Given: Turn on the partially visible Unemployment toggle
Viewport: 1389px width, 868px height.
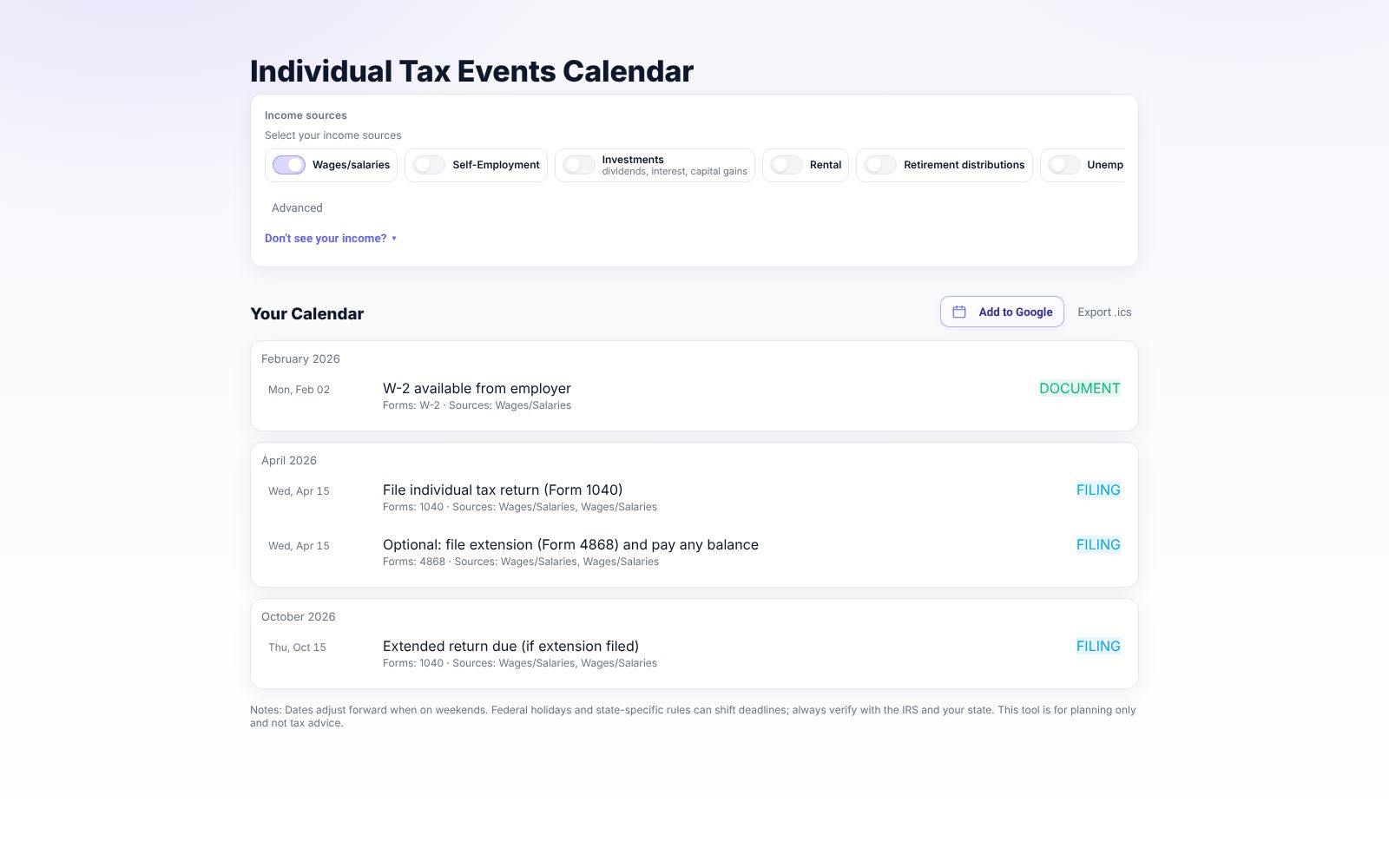Looking at the screenshot, I should coord(1064,165).
